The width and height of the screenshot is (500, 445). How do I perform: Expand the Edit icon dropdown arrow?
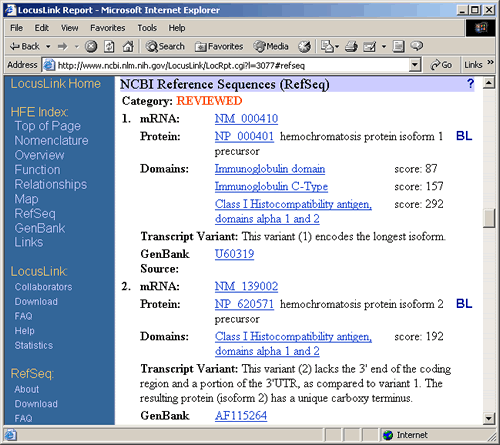tap(384, 46)
